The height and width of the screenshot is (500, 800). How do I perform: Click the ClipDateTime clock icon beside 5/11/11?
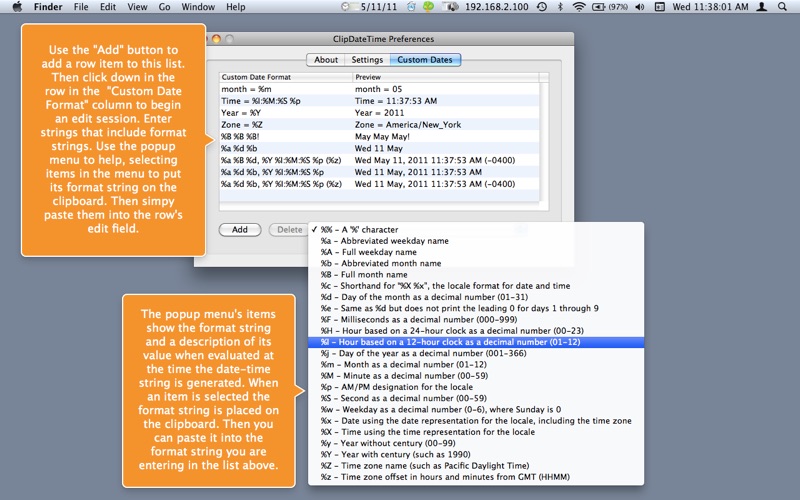click(346, 7)
